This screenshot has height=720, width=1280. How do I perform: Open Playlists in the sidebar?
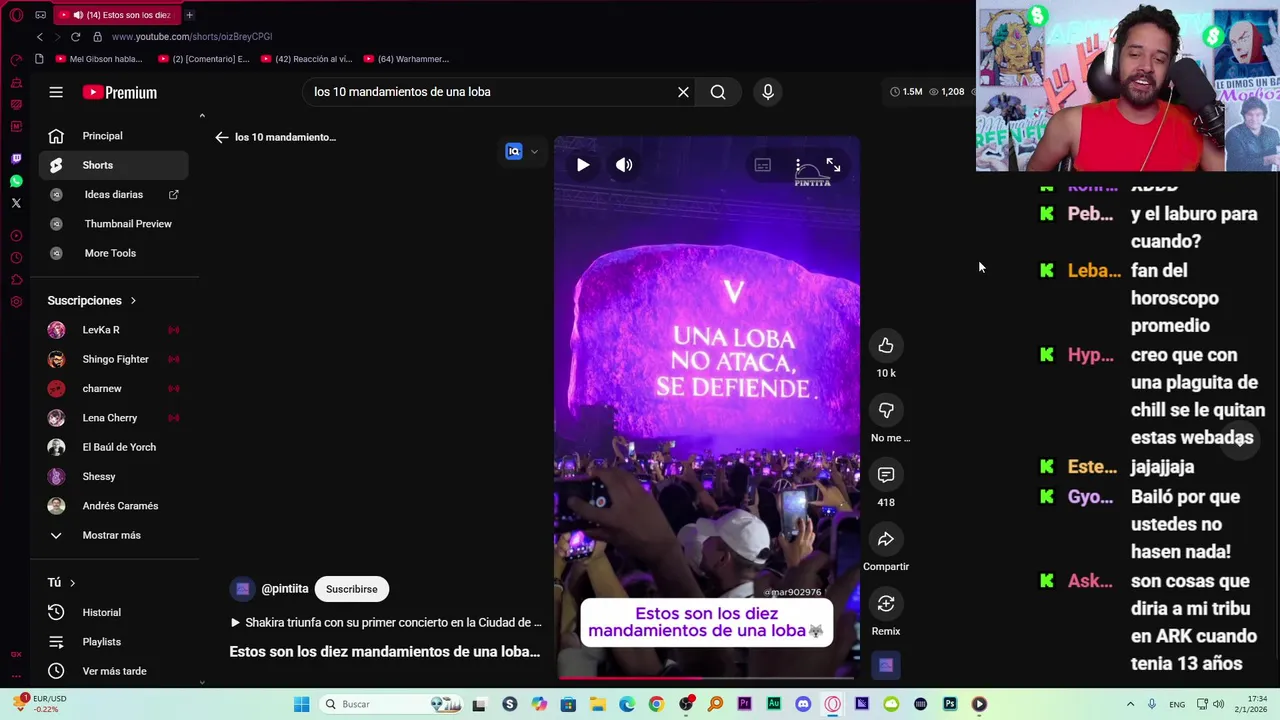click(113, 642)
